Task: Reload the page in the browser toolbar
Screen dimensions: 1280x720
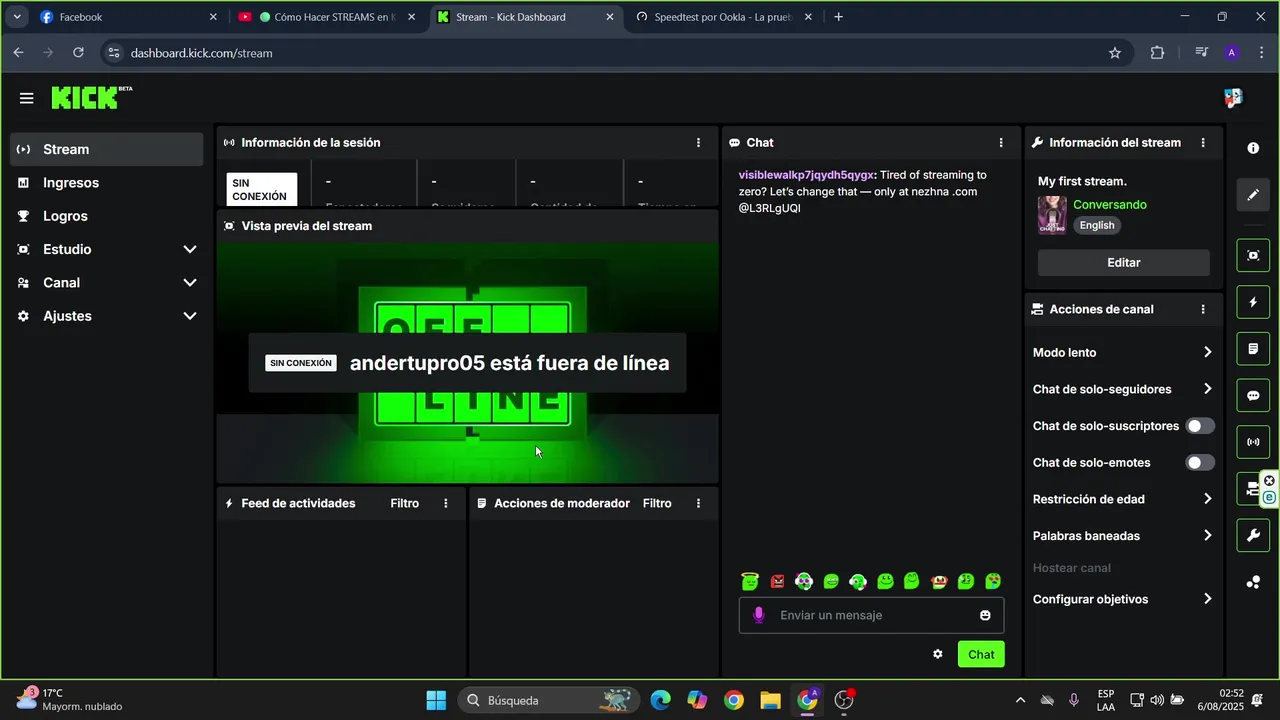Action: tap(79, 53)
